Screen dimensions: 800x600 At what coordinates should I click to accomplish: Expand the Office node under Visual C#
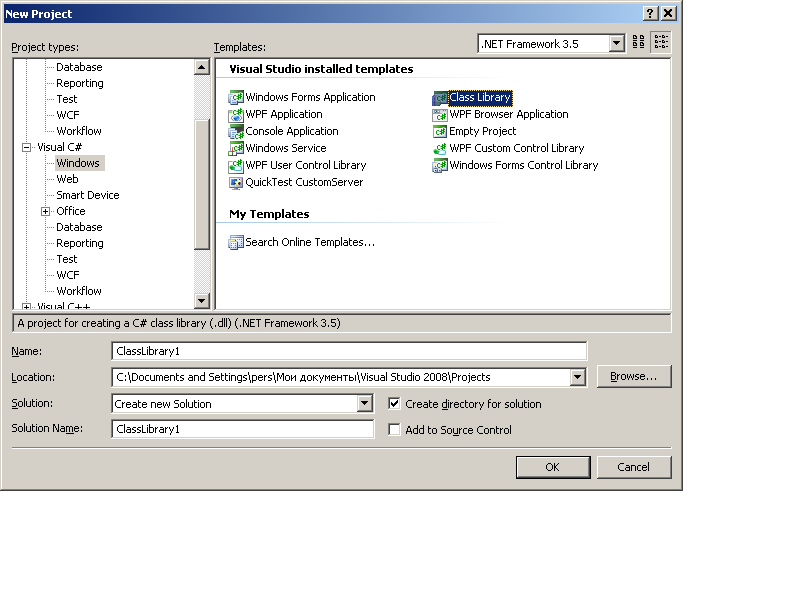click(45, 211)
